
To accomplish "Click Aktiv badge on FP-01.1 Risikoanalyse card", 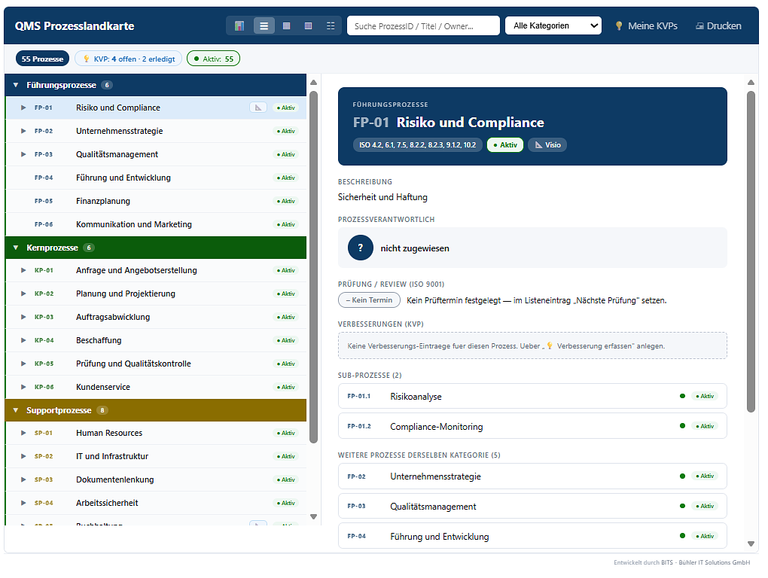I will tap(705, 396).
